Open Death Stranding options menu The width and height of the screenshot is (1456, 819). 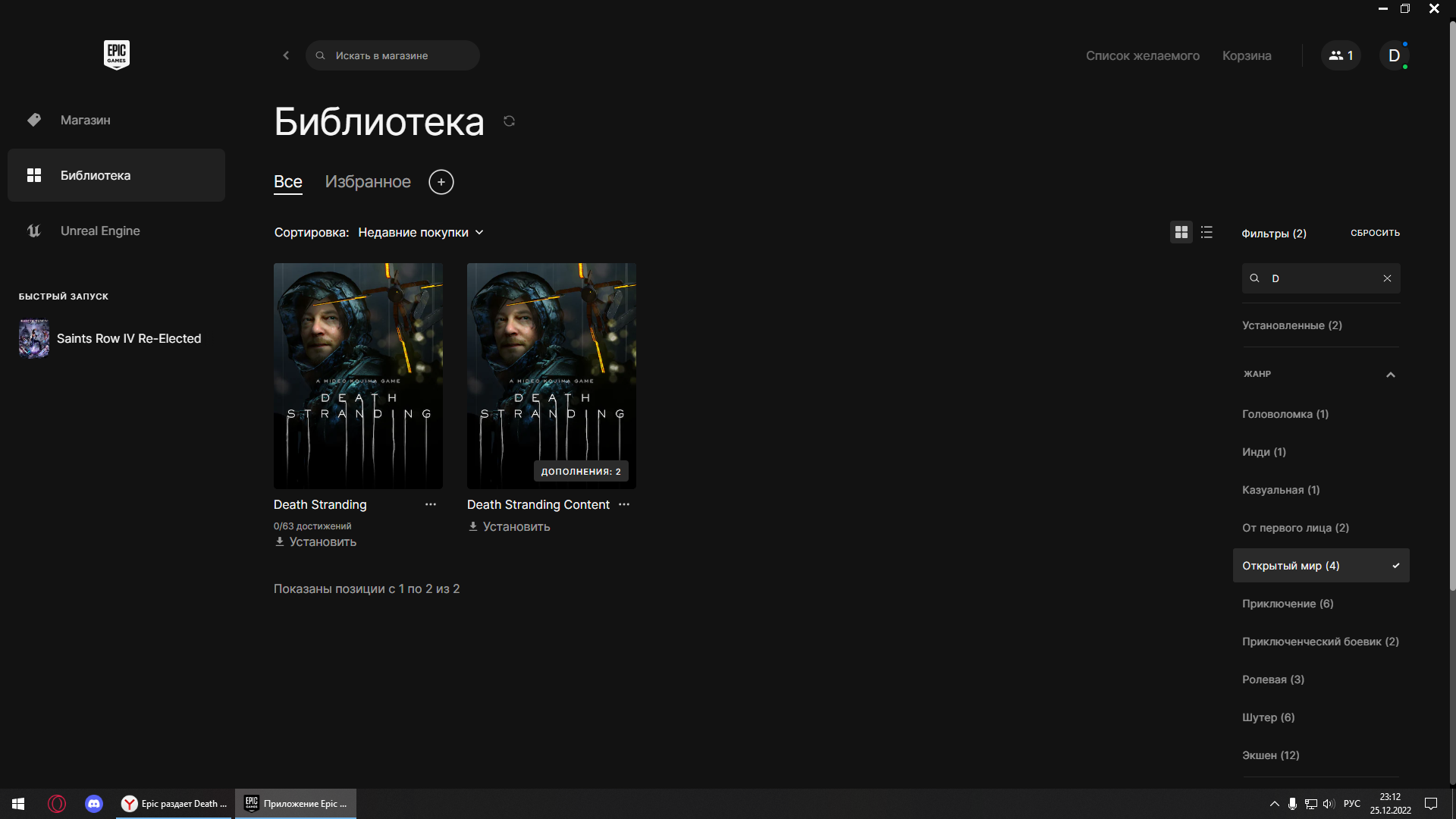point(431,504)
